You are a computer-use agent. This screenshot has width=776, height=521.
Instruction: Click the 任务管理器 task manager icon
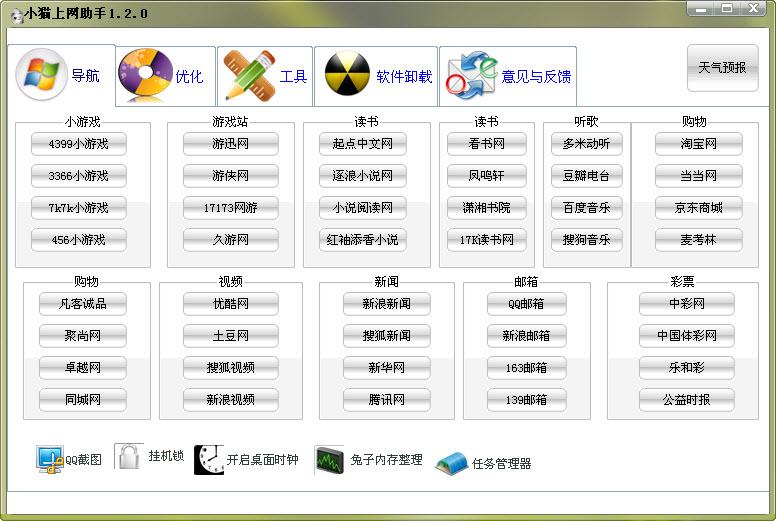(451, 463)
